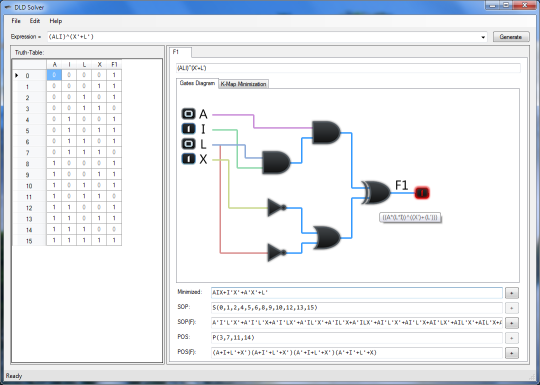This screenshot has height=385, width=540.
Task: Switch to the K-Map Minimization tab
Action: [243, 84]
